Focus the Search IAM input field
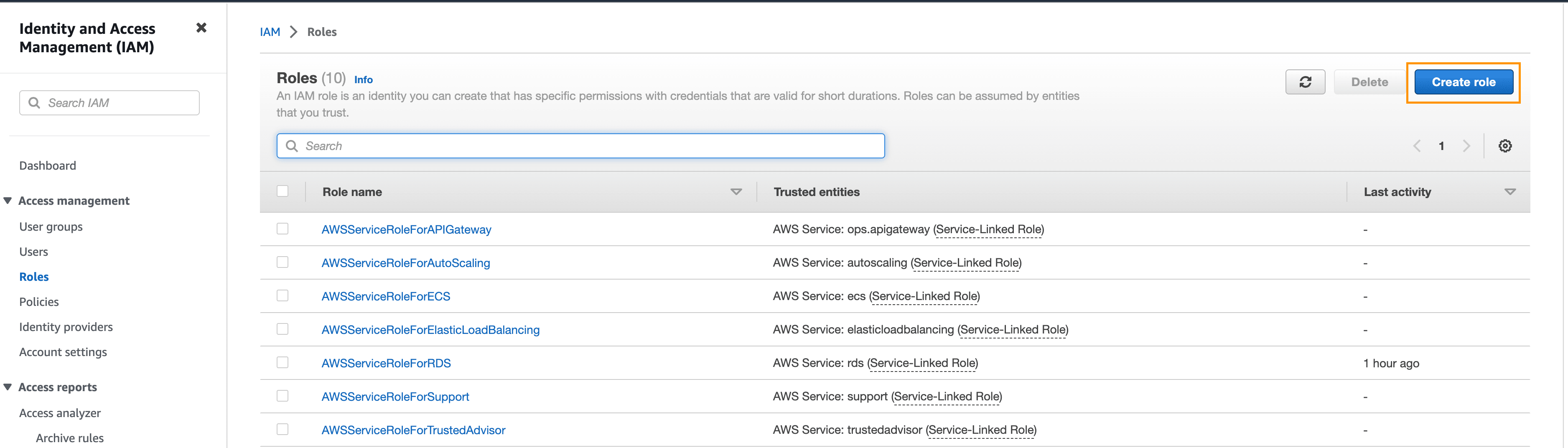 [x=109, y=103]
